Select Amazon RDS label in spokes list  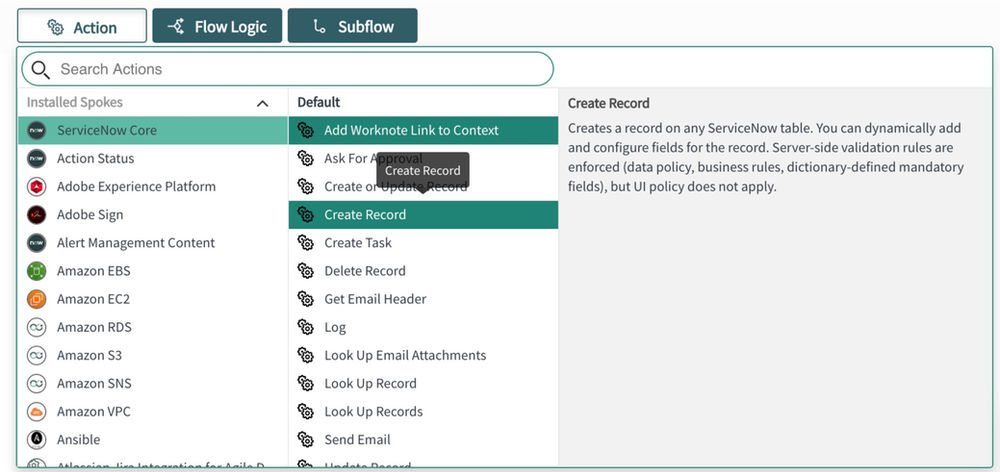point(94,327)
